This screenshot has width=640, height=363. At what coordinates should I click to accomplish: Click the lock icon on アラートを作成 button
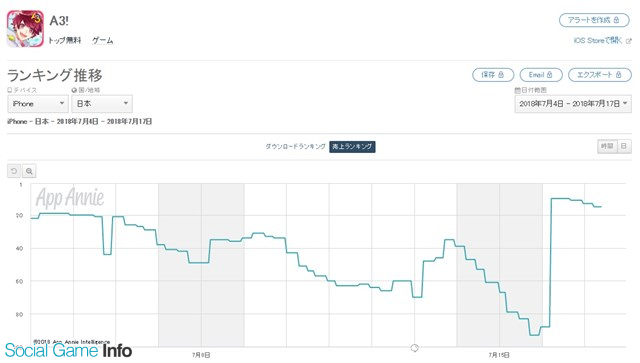click(x=616, y=20)
